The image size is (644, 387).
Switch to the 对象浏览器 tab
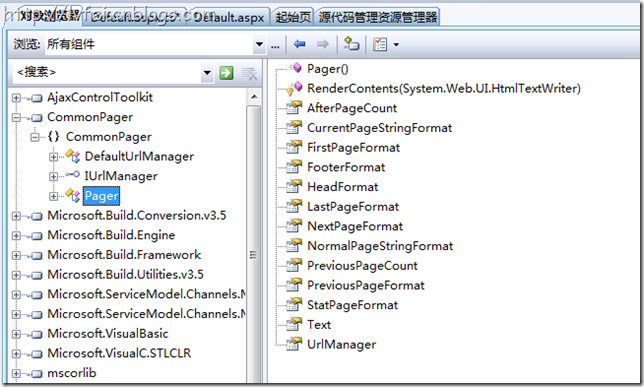tap(49, 16)
